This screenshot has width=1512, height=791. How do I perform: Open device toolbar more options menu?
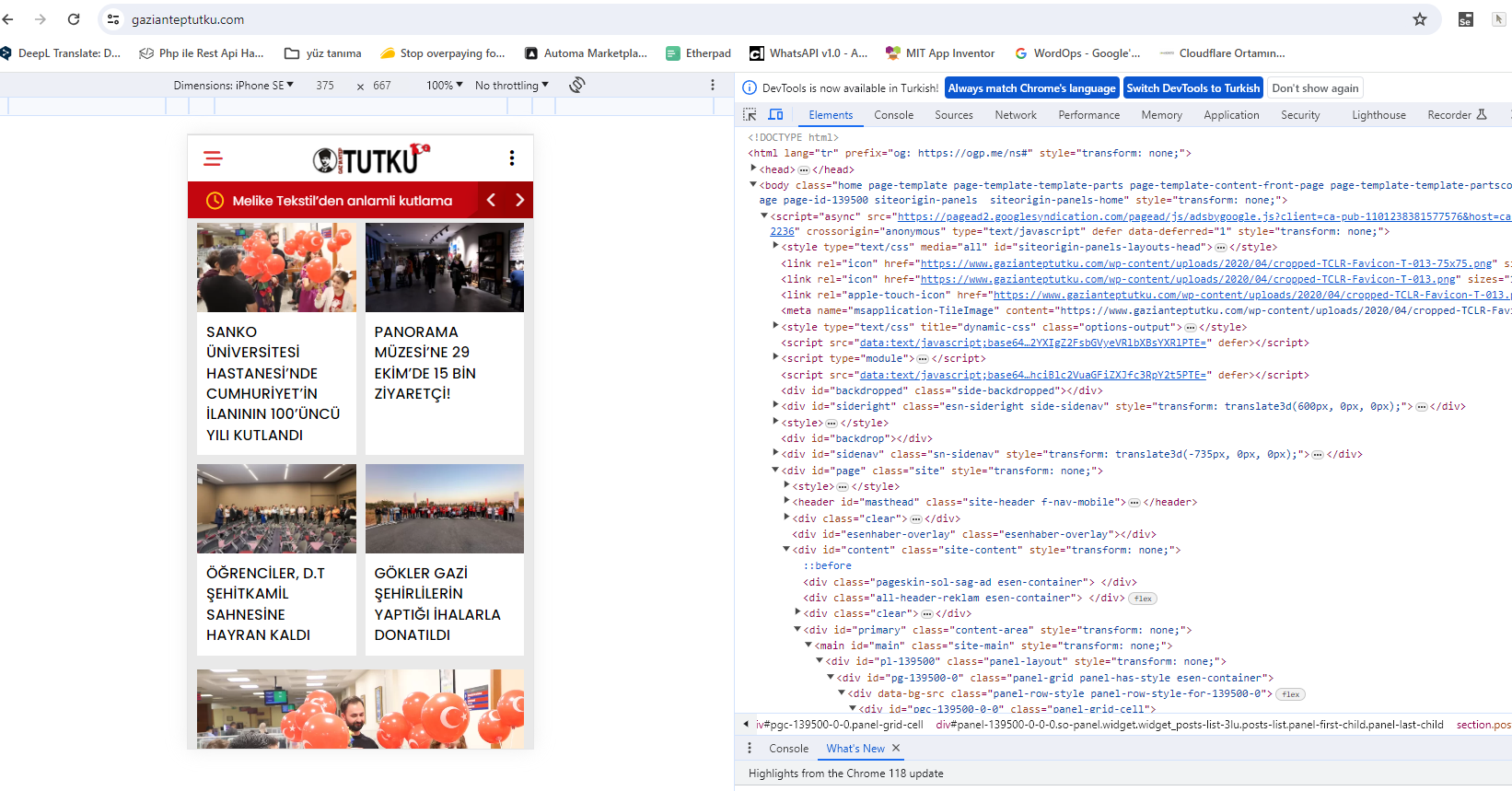[713, 85]
